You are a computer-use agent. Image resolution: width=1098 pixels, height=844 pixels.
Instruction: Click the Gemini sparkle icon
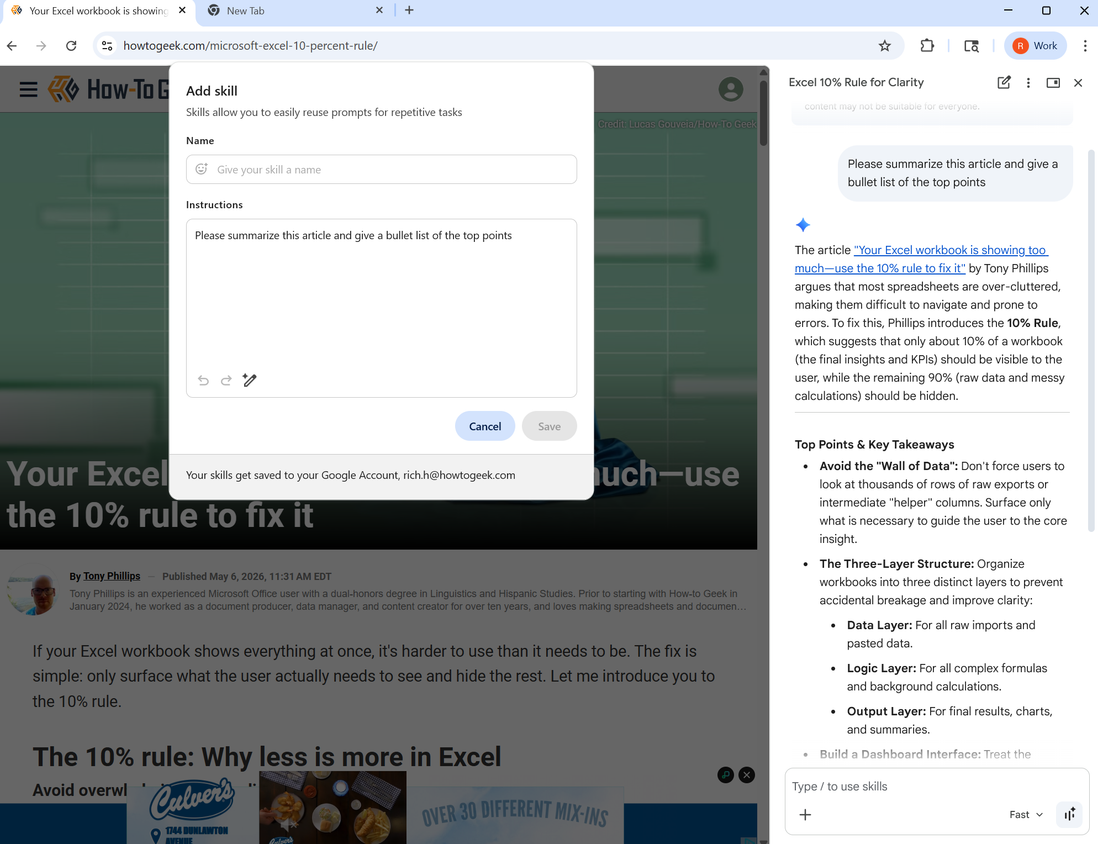point(802,225)
